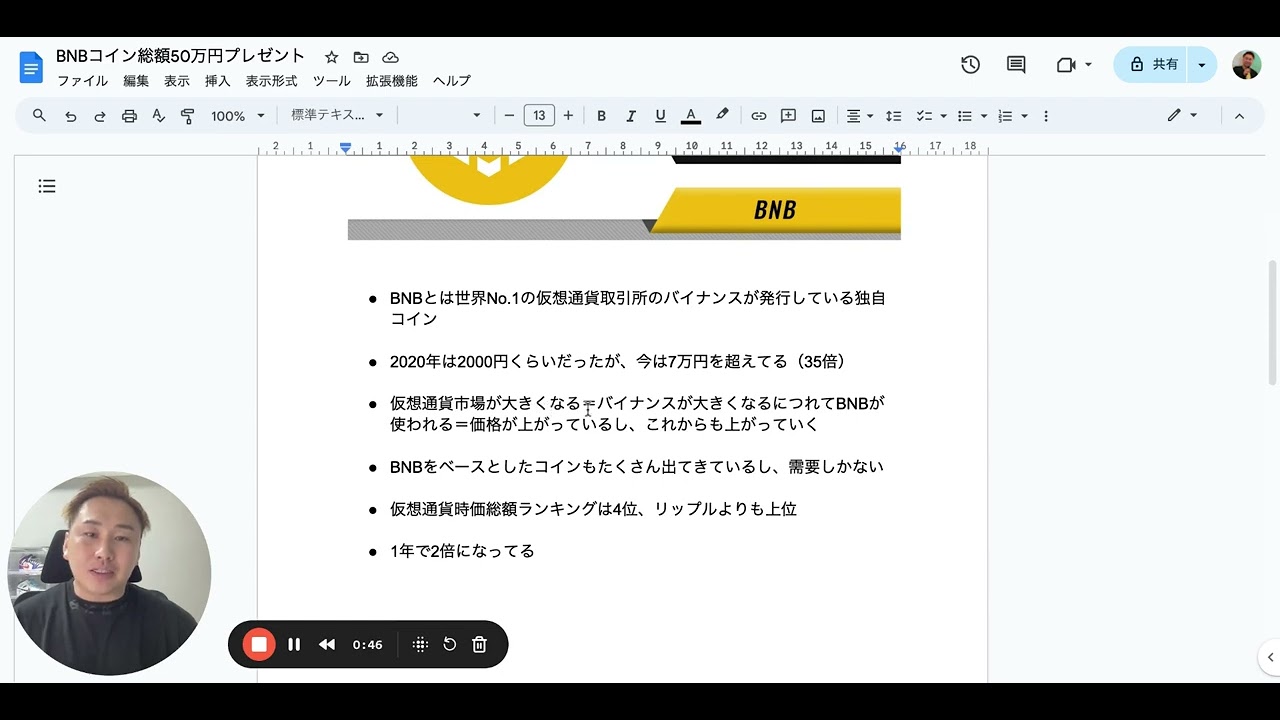Open the ヘルプ menu
Screen dimensions: 1280x720
coord(452,81)
